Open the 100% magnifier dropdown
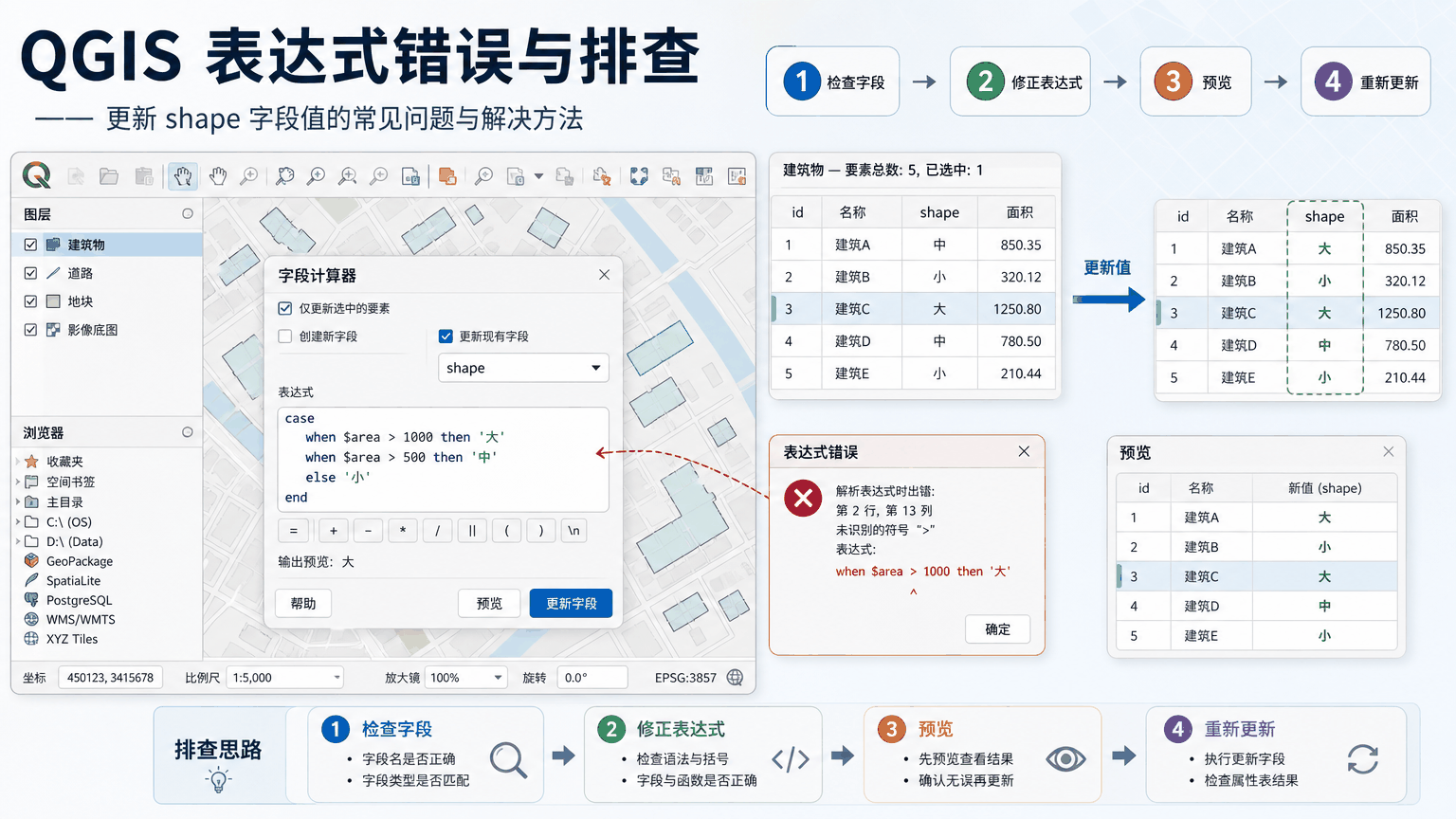The image size is (1456, 819). pyautogui.click(x=465, y=678)
